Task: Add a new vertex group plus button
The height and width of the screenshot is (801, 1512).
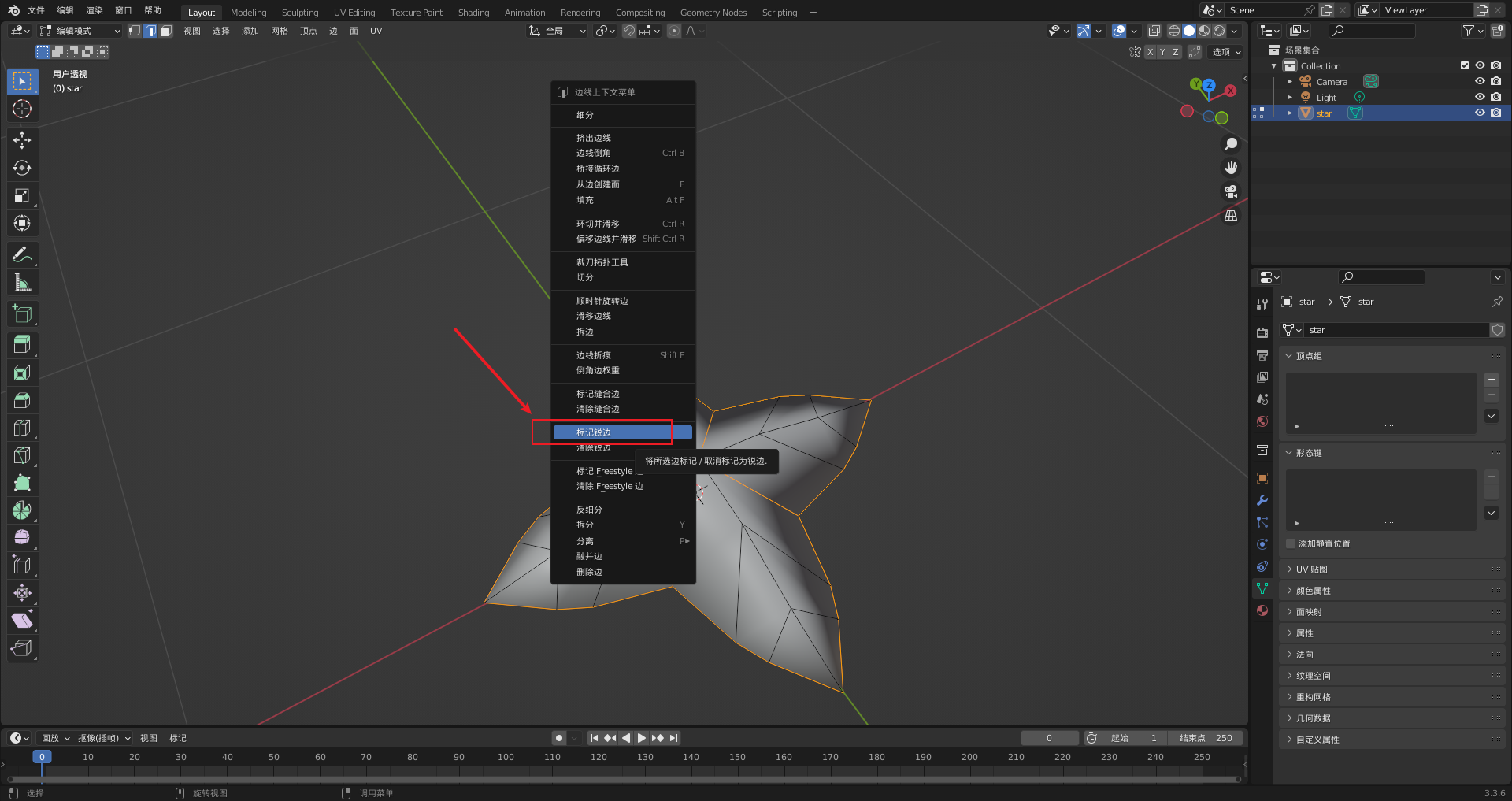Action: (1492, 380)
